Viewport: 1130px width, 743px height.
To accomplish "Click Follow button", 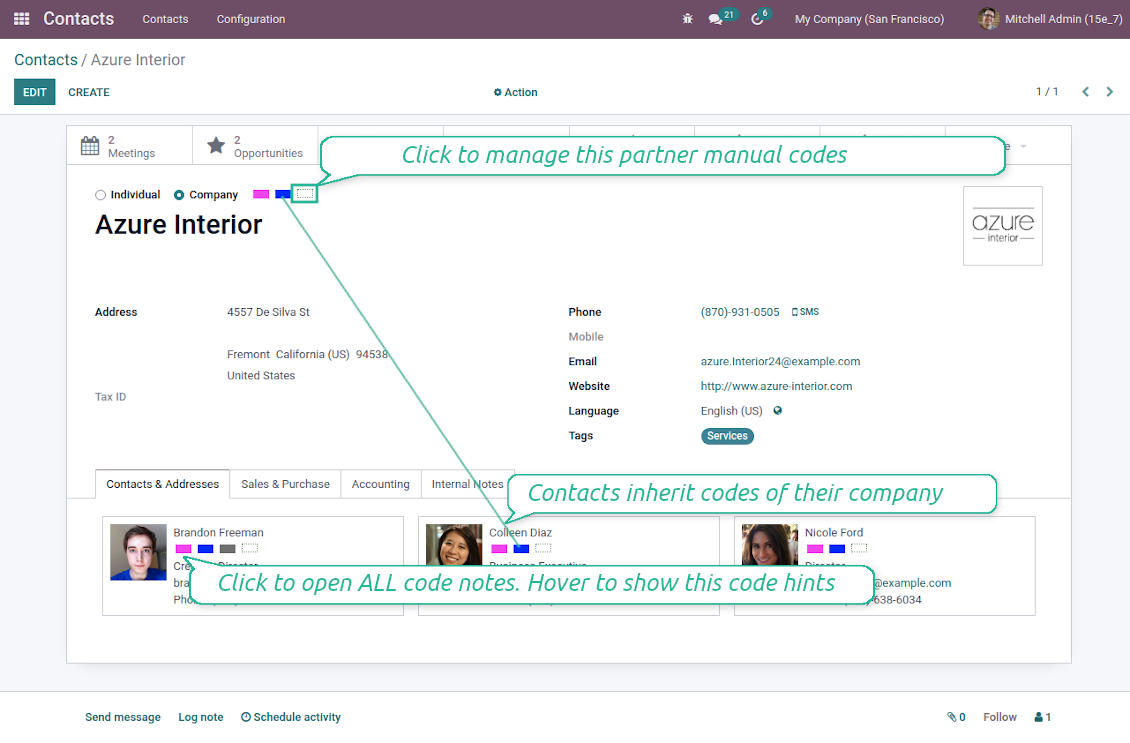I will pos(1000,717).
